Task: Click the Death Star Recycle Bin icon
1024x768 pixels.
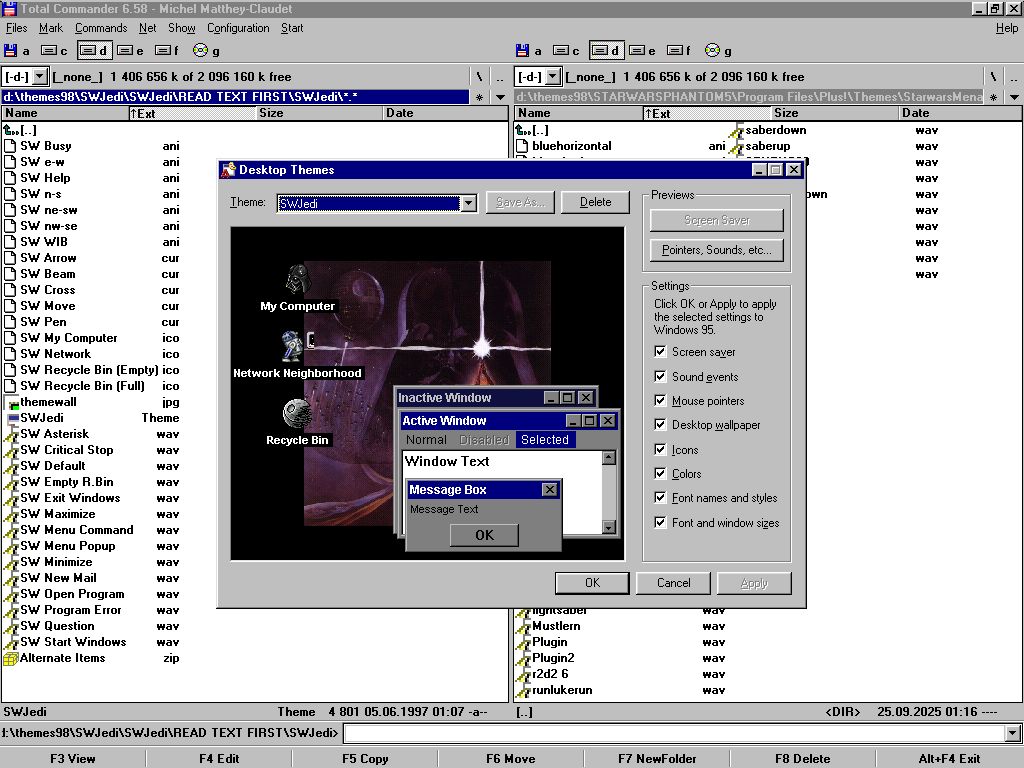Action: pos(297,414)
